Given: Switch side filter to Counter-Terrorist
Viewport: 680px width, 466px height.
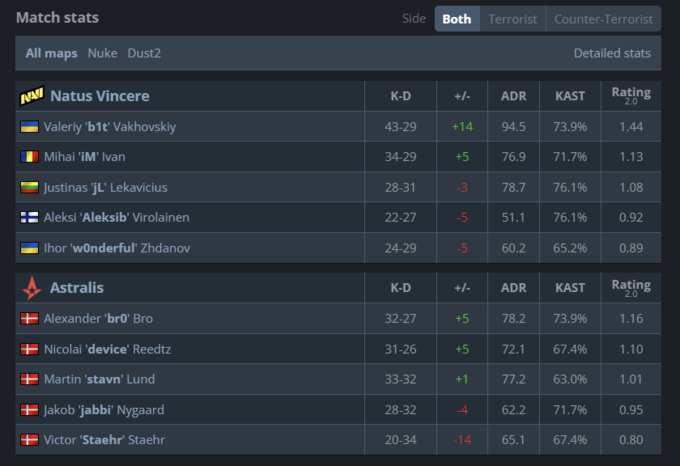Looking at the screenshot, I should 603,19.
